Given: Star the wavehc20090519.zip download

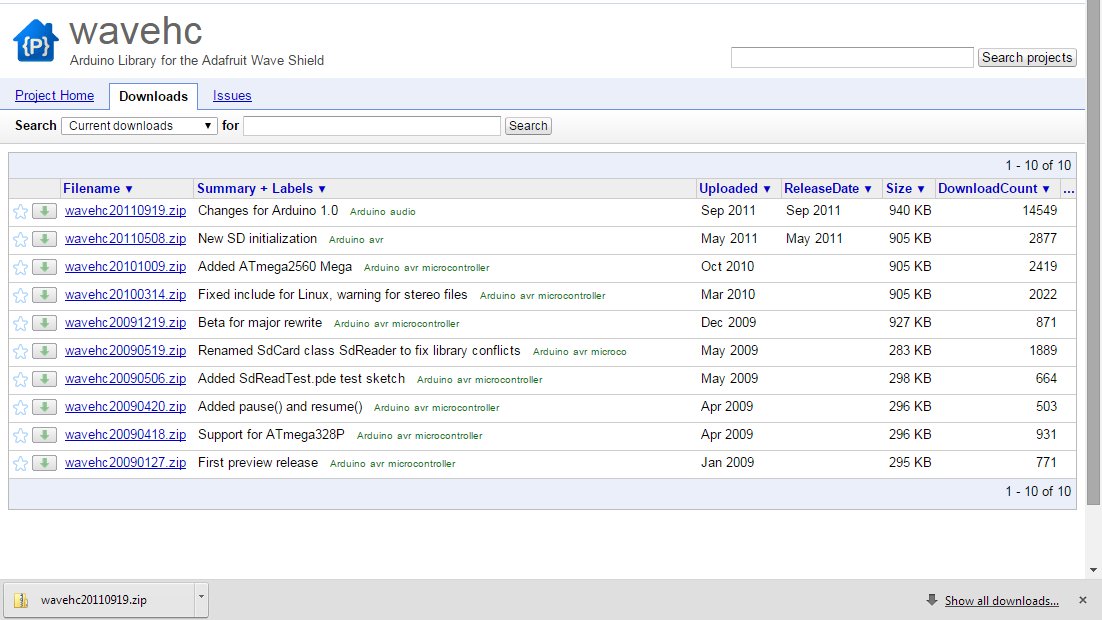Looking at the screenshot, I should (x=20, y=351).
